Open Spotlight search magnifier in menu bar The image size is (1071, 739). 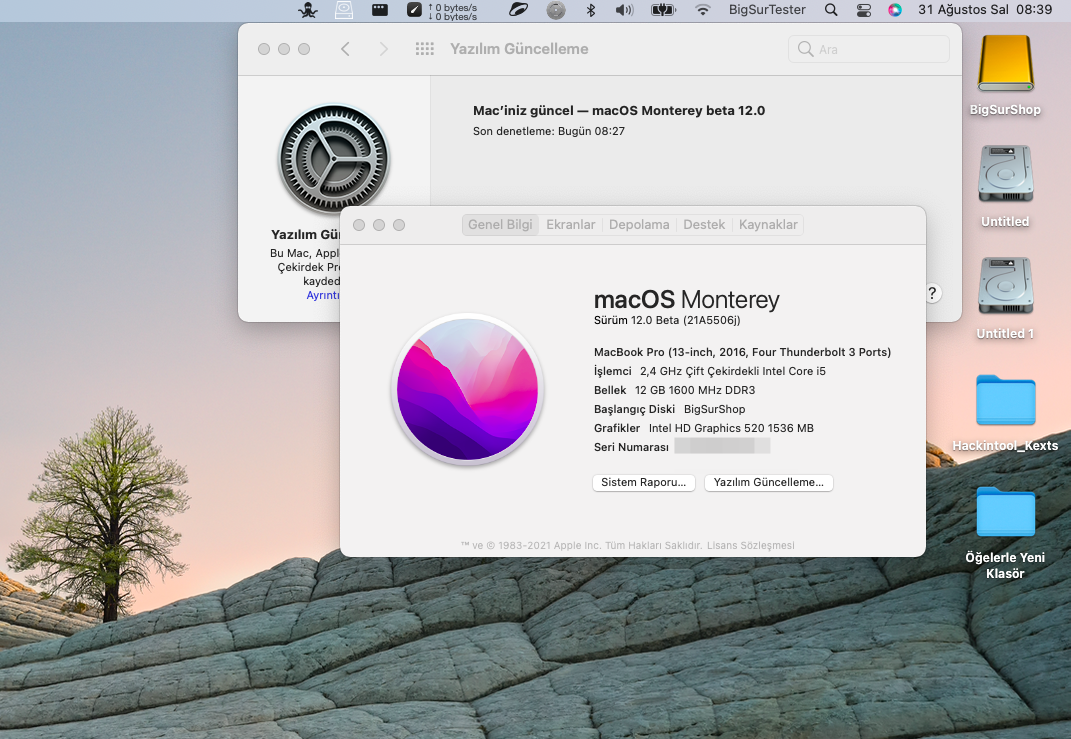click(x=831, y=10)
